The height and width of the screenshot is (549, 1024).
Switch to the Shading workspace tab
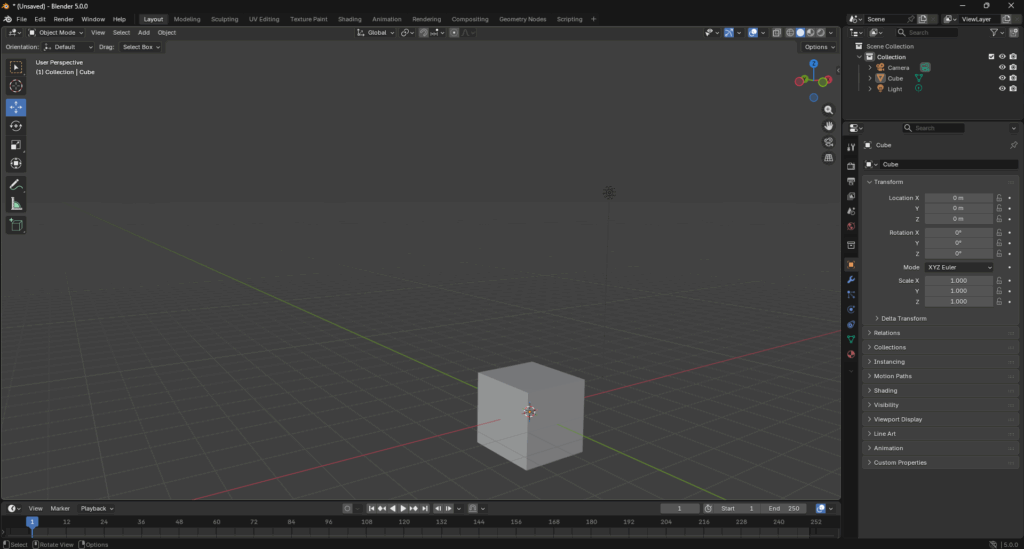click(x=349, y=19)
